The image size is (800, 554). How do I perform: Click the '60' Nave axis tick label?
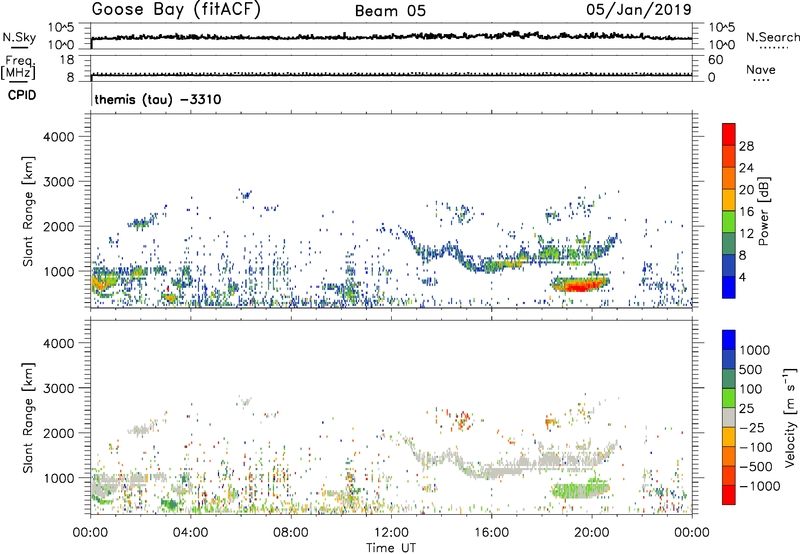click(x=716, y=60)
